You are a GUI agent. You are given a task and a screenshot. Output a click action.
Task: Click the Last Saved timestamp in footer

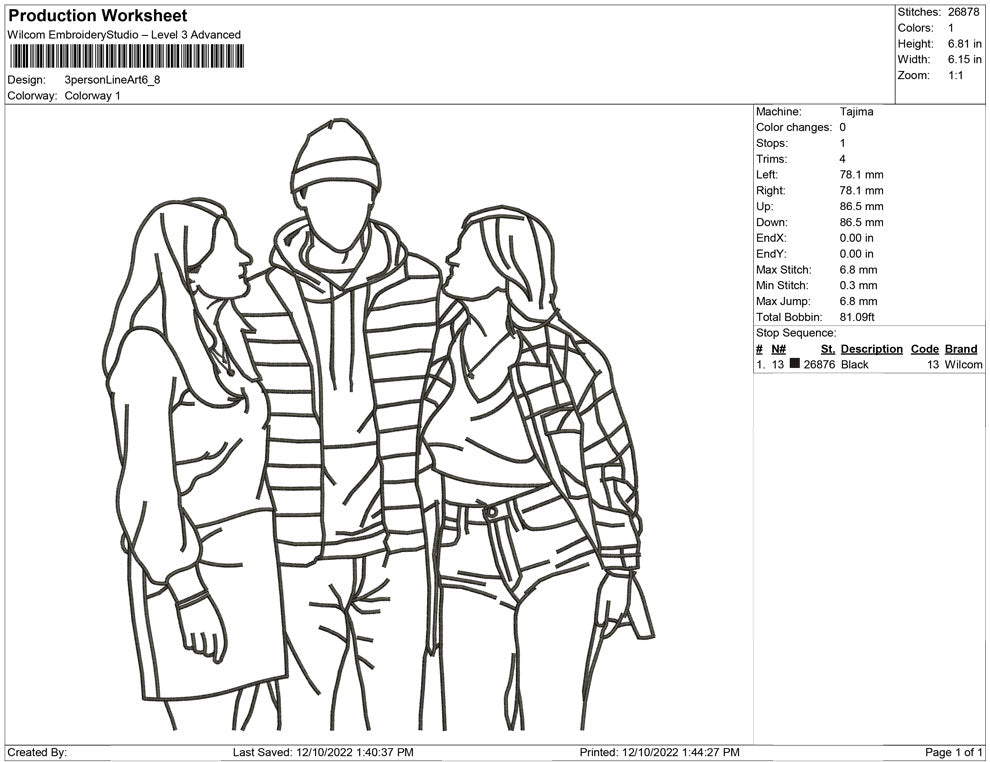(x=323, y=752)
